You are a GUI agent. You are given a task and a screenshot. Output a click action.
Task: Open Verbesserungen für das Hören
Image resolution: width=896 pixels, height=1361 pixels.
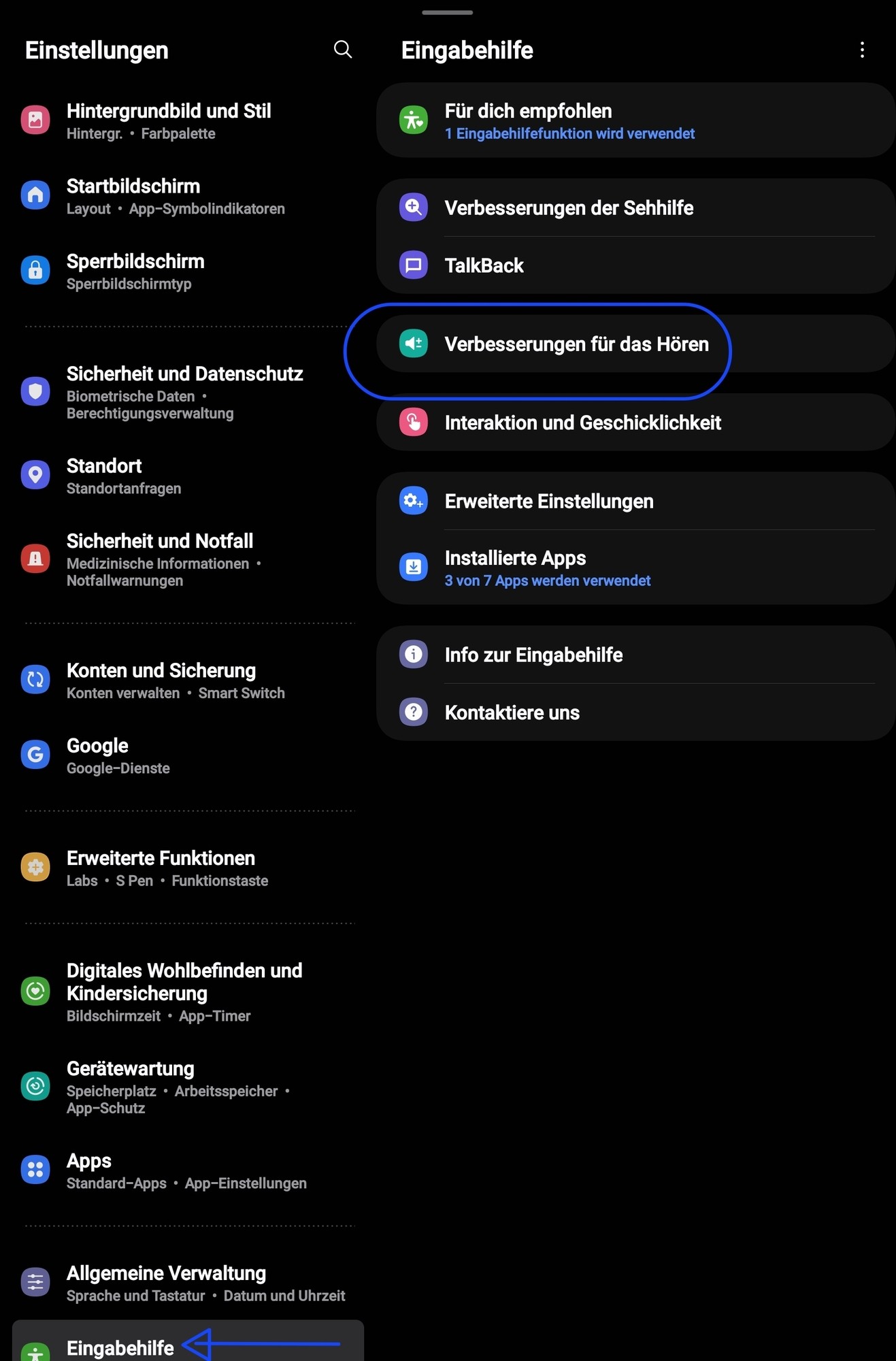(x=576, y=344)
